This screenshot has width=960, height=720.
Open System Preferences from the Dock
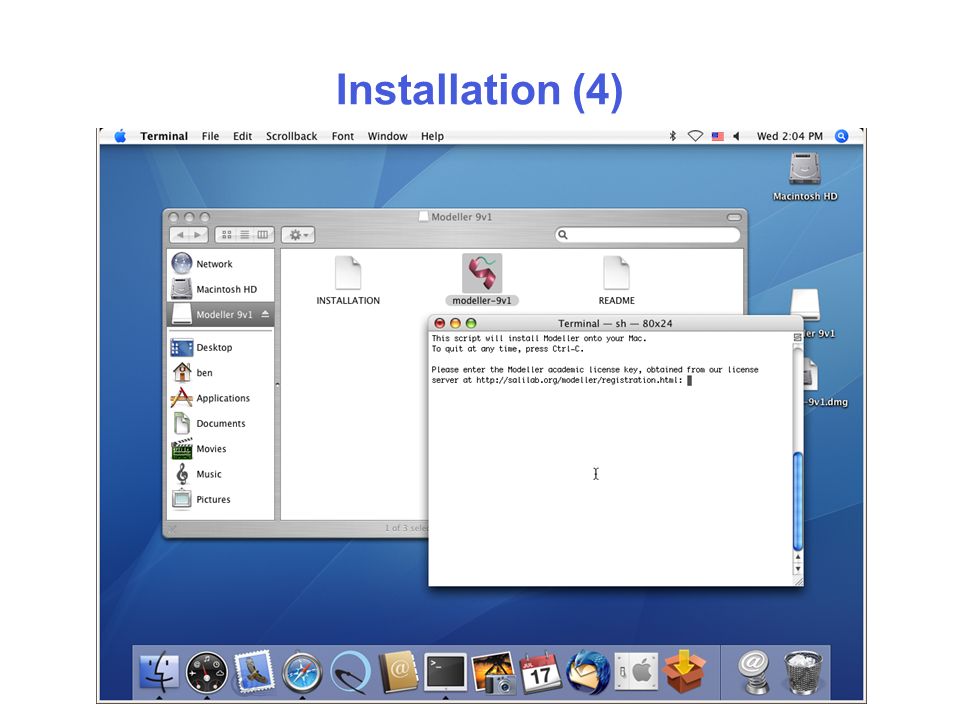pos(636,672)
